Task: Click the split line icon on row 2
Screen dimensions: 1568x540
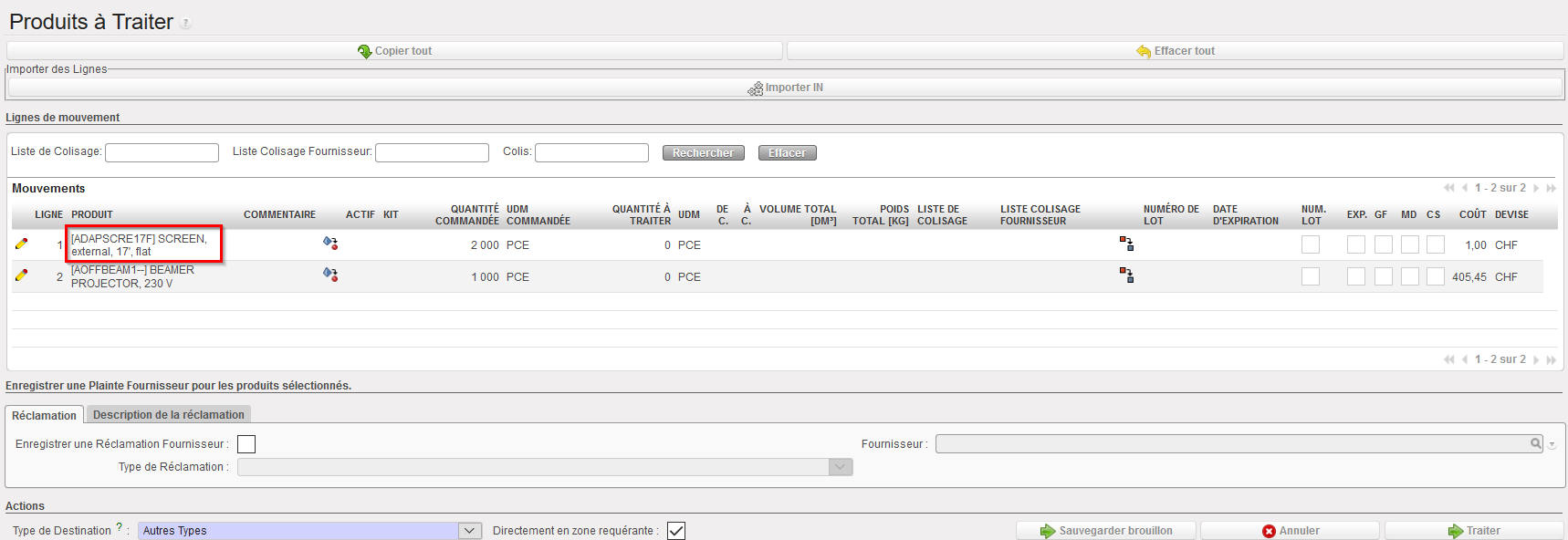Action: pyautogui.click(x=1126, y=275)
